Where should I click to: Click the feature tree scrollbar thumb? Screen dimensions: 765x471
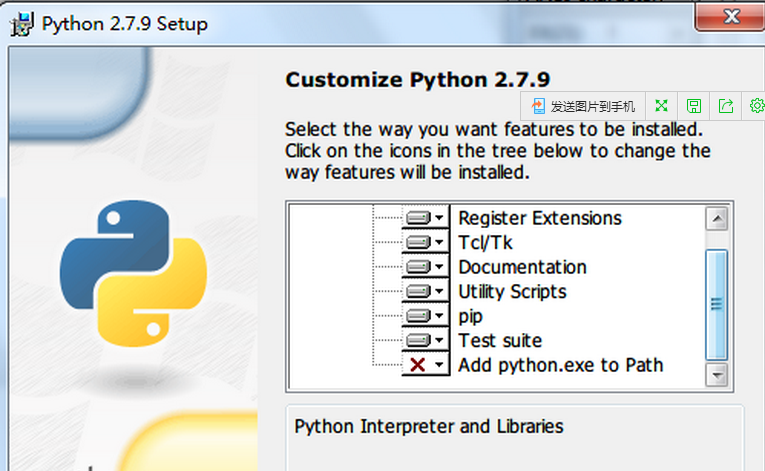click(x=717, y=305)
